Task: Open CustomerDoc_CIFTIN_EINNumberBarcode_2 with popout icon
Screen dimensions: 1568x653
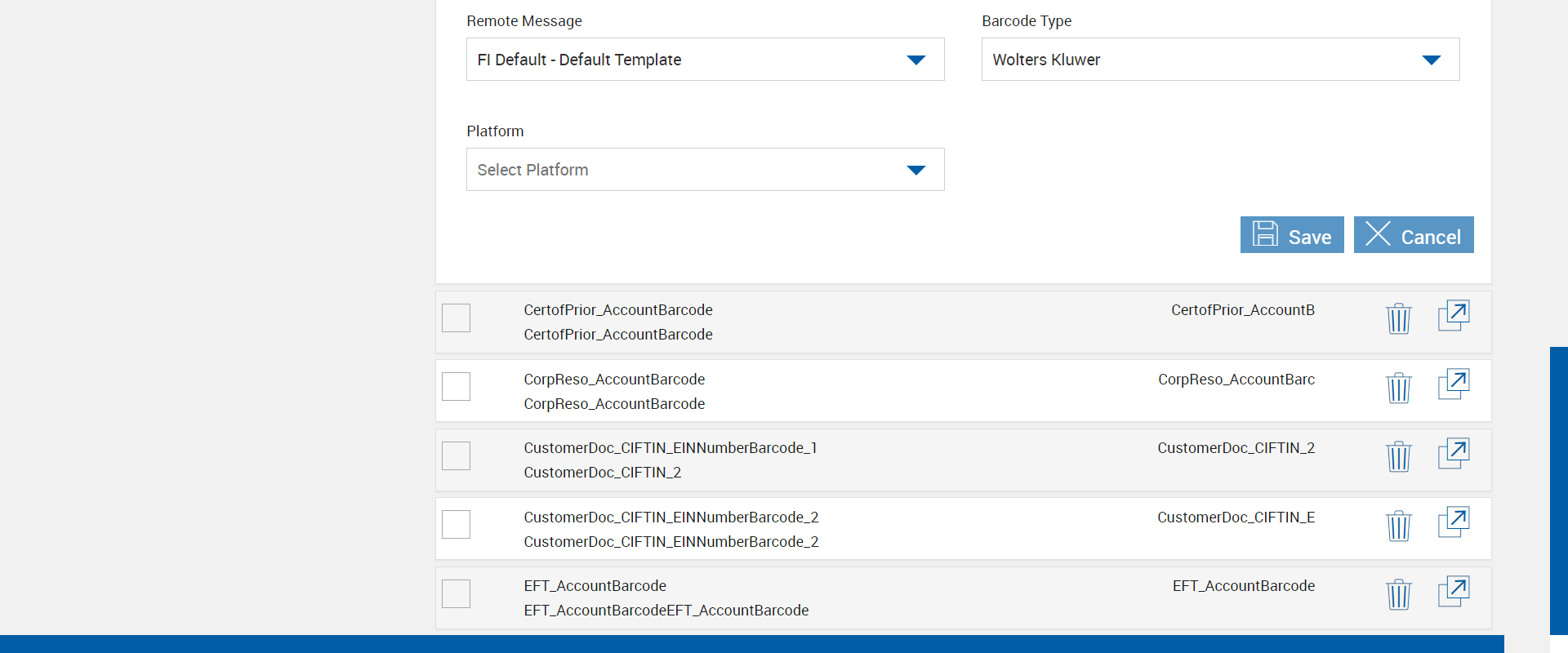Action: 1453,522
